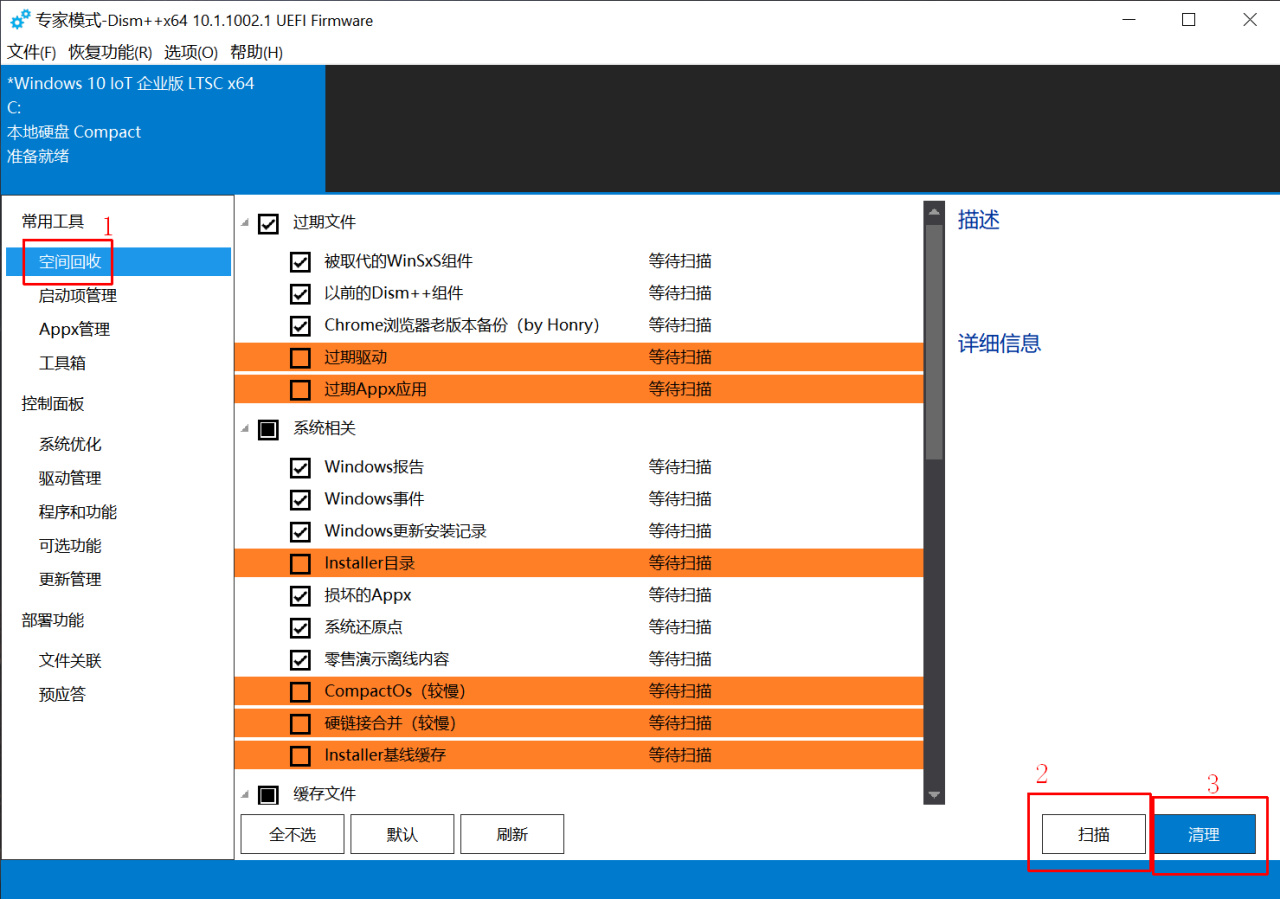Toggle the 系统相关 group checkbox
This screenshot has width=1280, height=899.
point(268,429)
